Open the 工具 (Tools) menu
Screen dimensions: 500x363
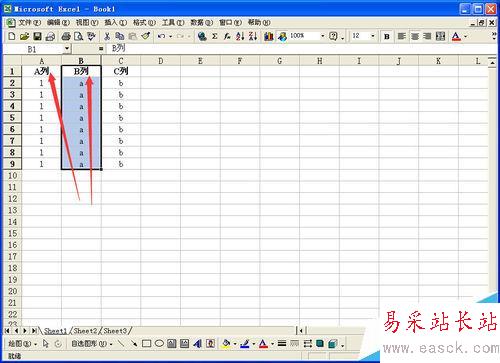(x=173, y=22)
